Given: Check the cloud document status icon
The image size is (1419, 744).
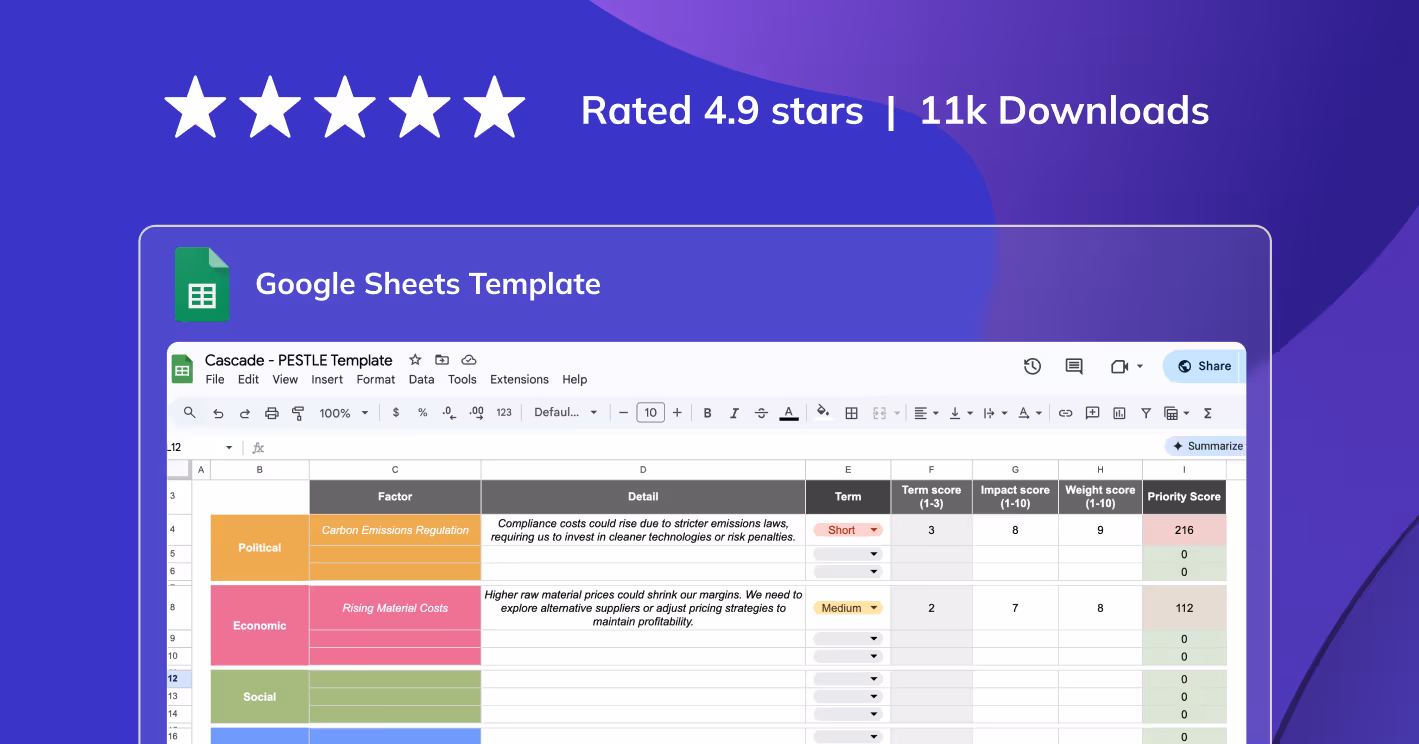Looking at the screenshot, I should (x=468, y=360).
